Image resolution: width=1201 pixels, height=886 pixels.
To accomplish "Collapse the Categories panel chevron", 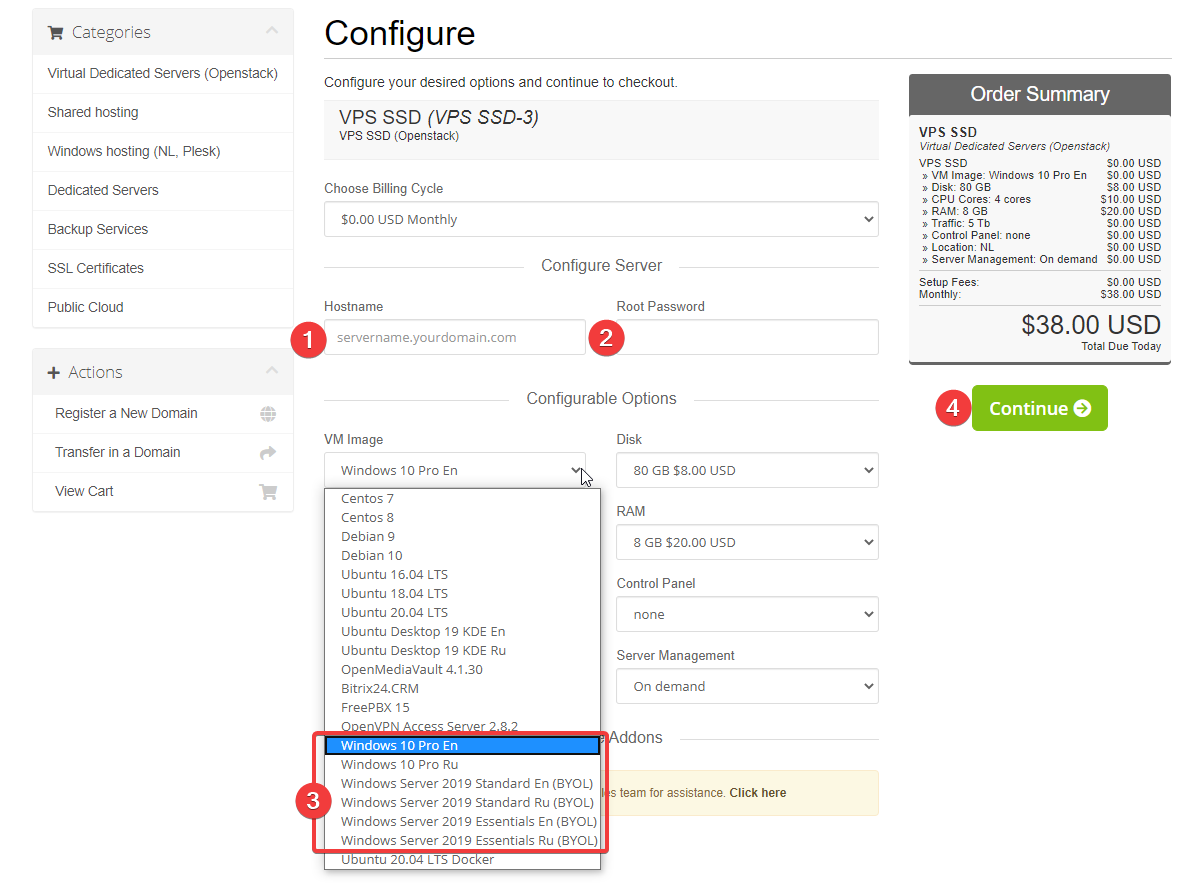I will point(272,32).
